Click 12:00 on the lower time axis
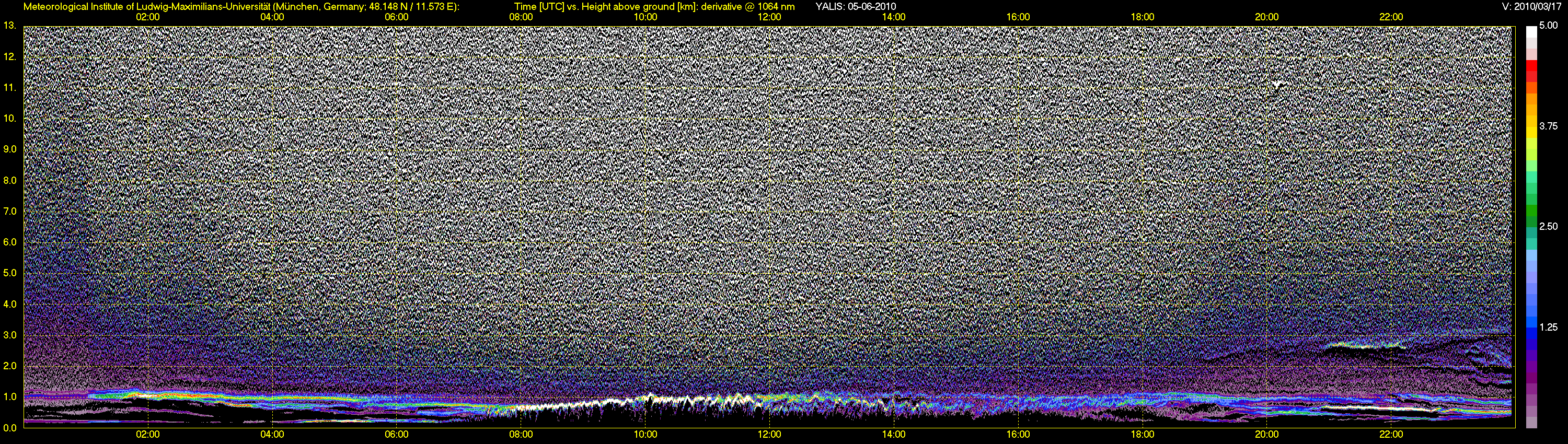 (x=769, y=434)
